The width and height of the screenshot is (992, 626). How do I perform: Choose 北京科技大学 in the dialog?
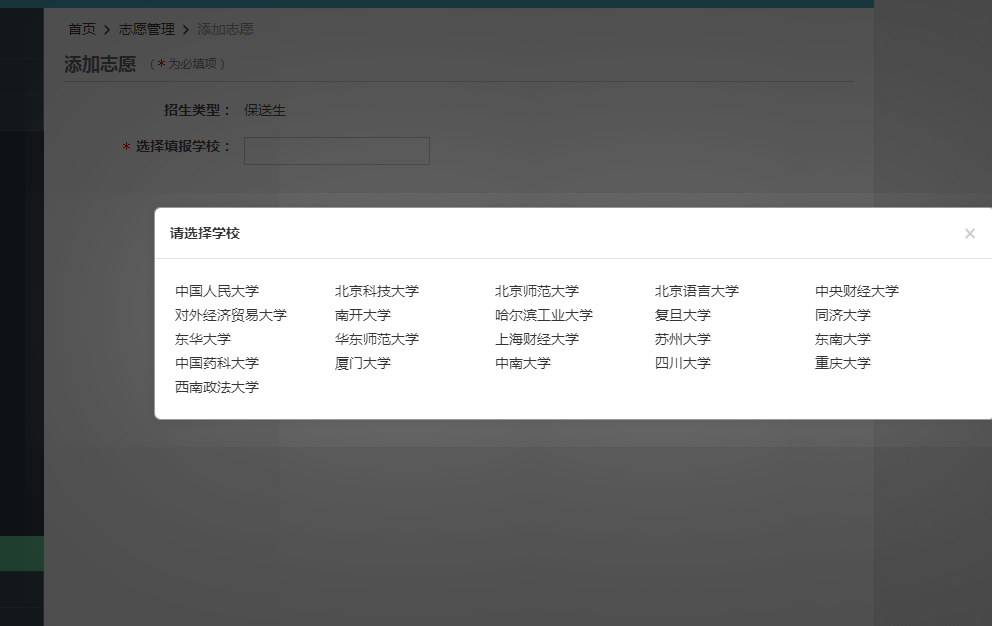tap(377, 291)
